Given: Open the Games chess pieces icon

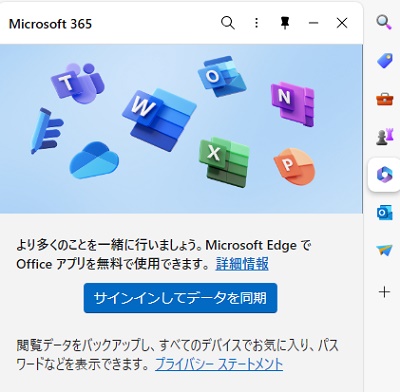Looking at the screenshot, I should click(384, 137).
